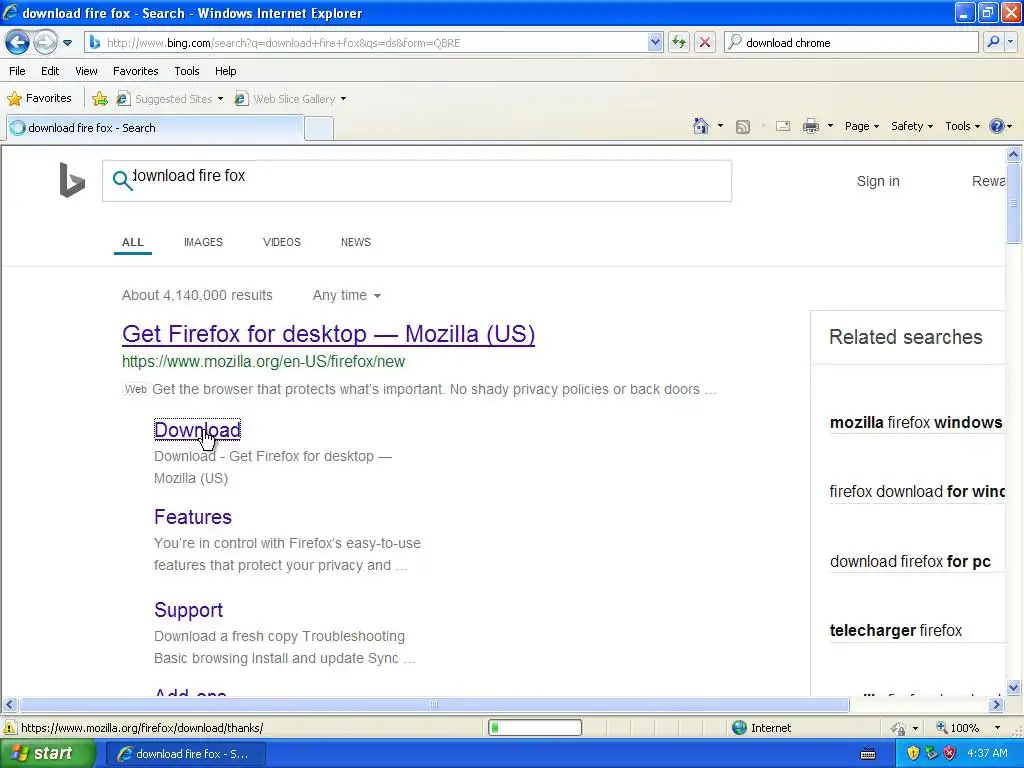This screenshot has width=1024, height=768.
Task: Click the magnifier search button in toolbar
Action: [x=993, y=42]
